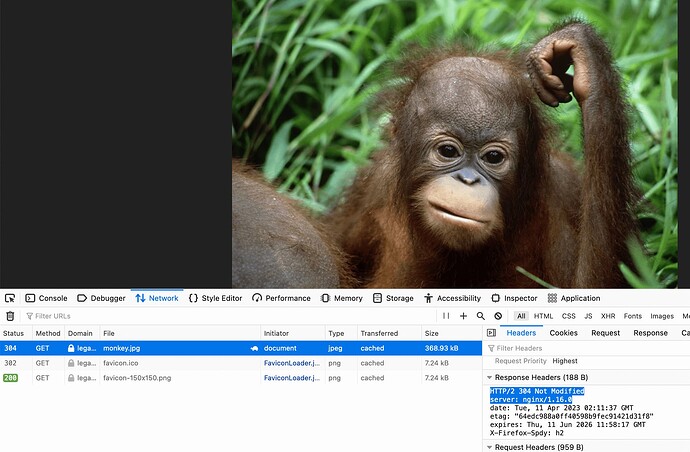Open the Style Editor tab
This screenshot has width=690, height=452.
tap(216, 298)
